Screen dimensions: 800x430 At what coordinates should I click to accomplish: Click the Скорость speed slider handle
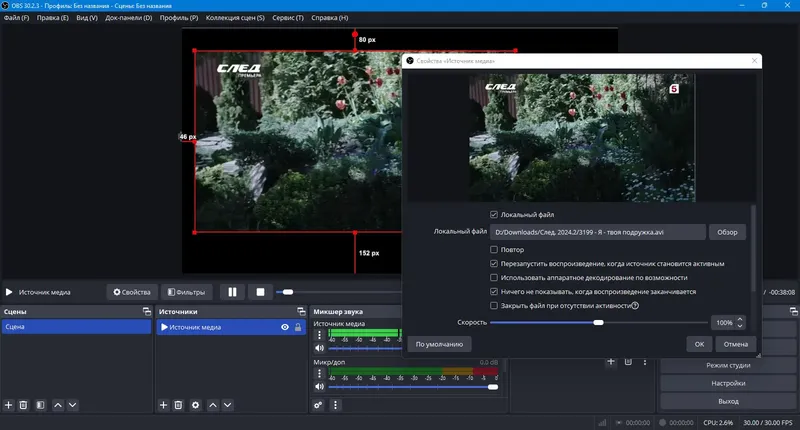click(598, 323)
